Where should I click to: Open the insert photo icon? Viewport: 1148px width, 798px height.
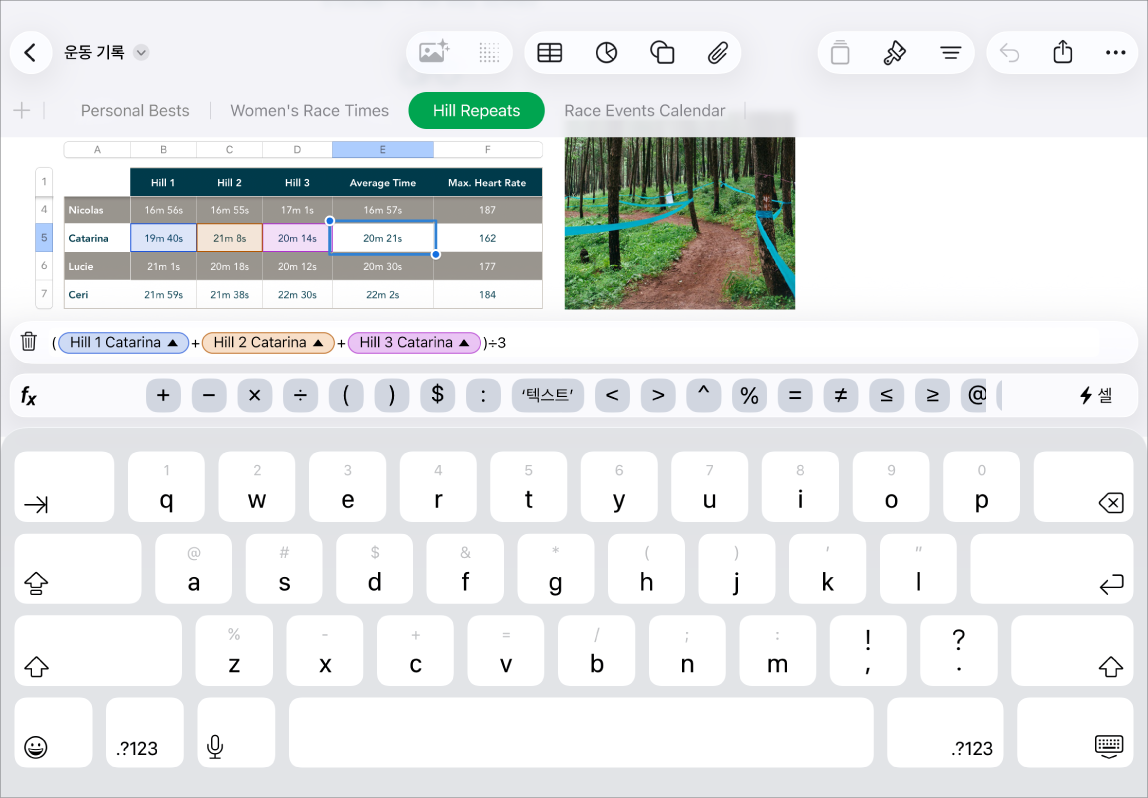point(433,53)
